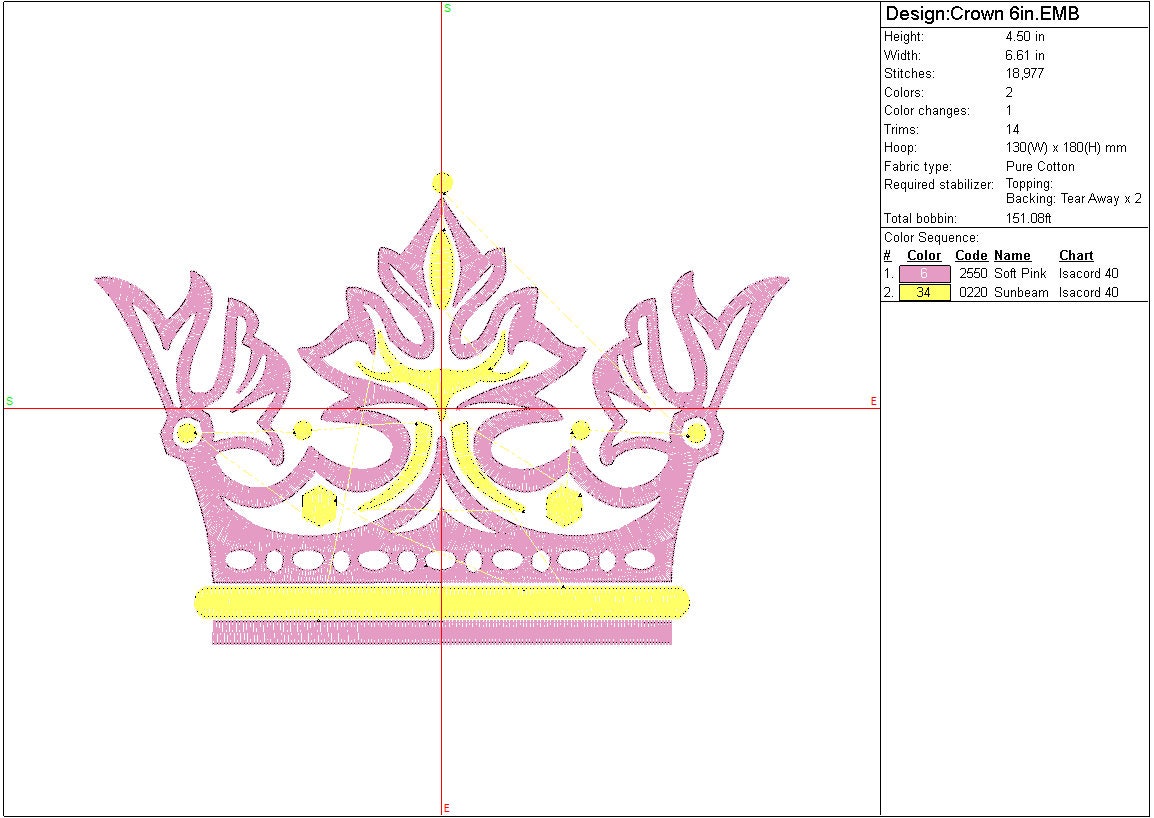Click the Soft Pink color swatch numbered 6
This screenshot has height=818, width=1154.
point(924,274)
